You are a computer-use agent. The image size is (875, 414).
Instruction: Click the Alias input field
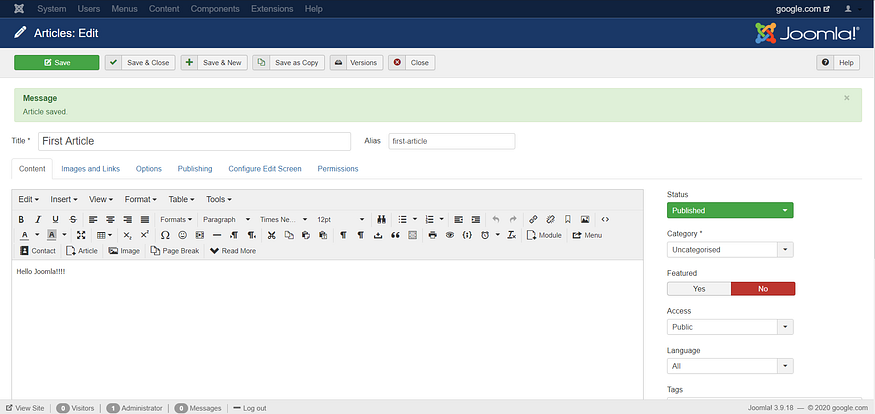[451, 141]
